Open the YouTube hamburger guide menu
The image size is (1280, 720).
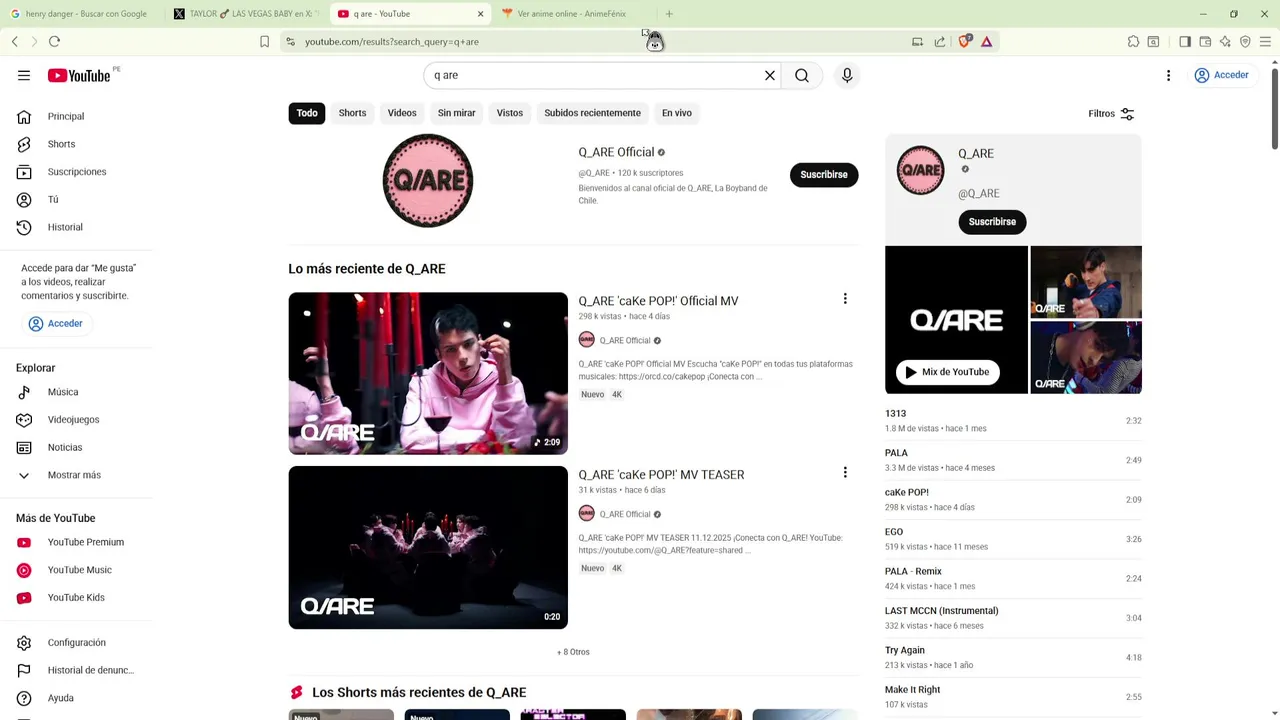click(x=24, y=75)
